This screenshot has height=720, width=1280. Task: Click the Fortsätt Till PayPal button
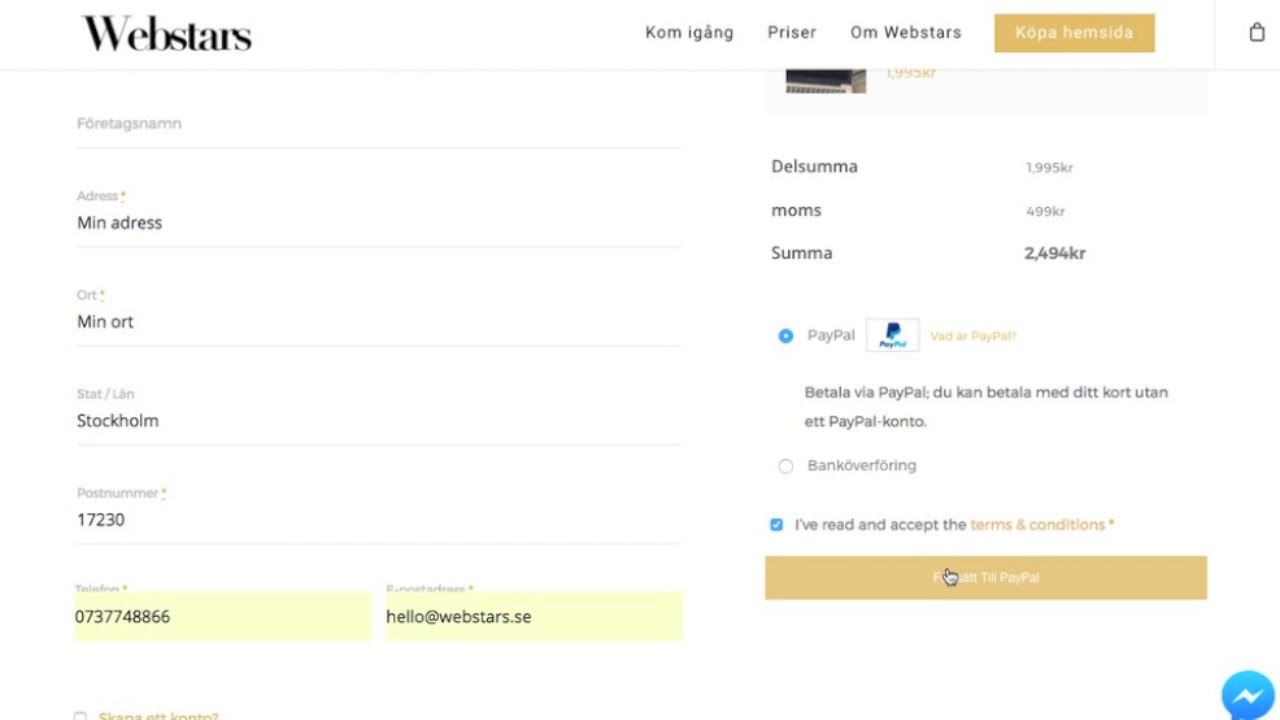pyautogui.click(x=986, y=578)
